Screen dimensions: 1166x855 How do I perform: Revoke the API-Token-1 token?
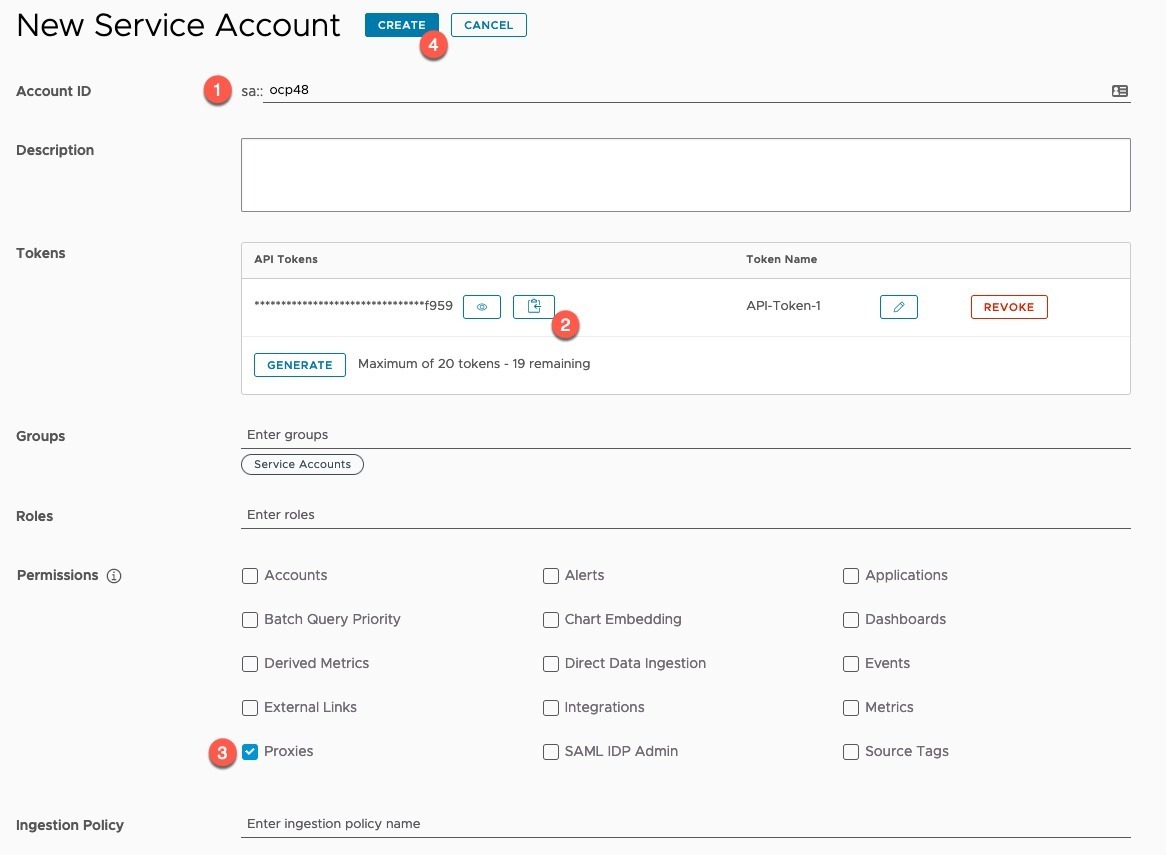[x=1009, y=306]
